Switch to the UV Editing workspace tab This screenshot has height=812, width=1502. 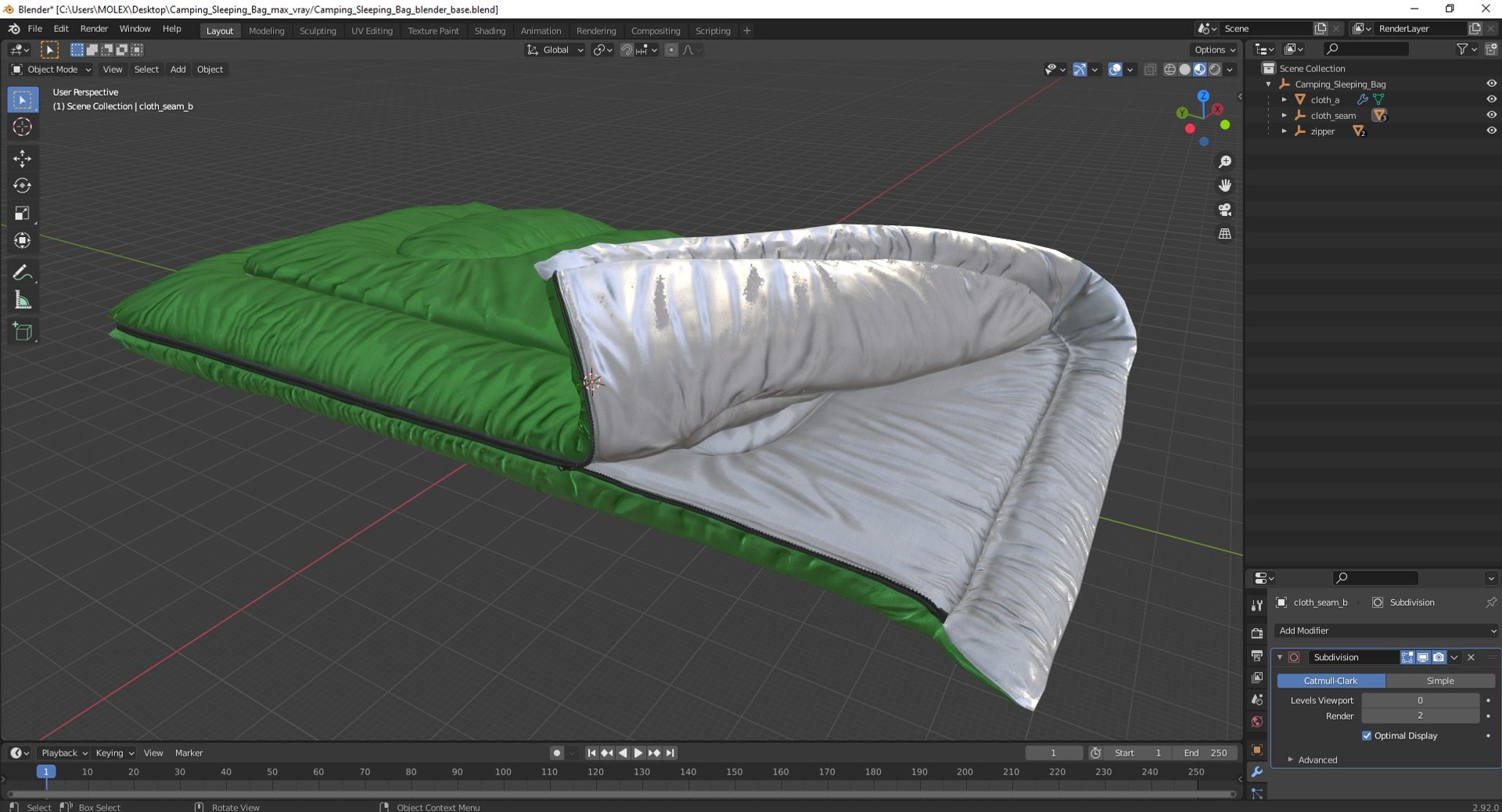[x=372, y=31]
